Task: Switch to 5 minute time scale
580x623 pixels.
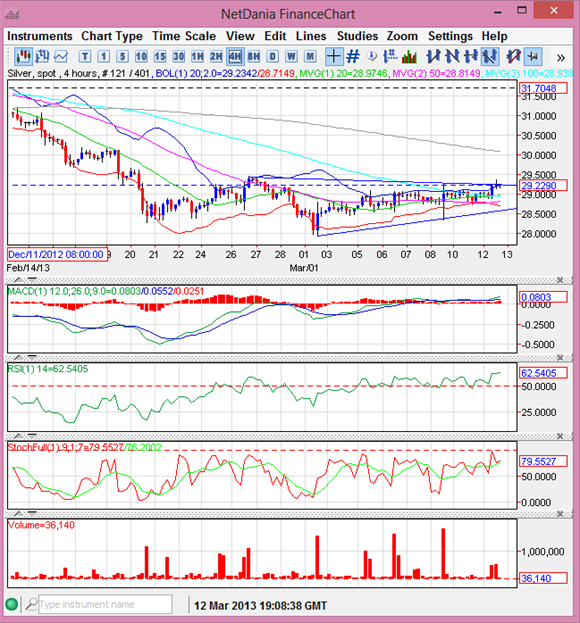Action: [122, 56]
